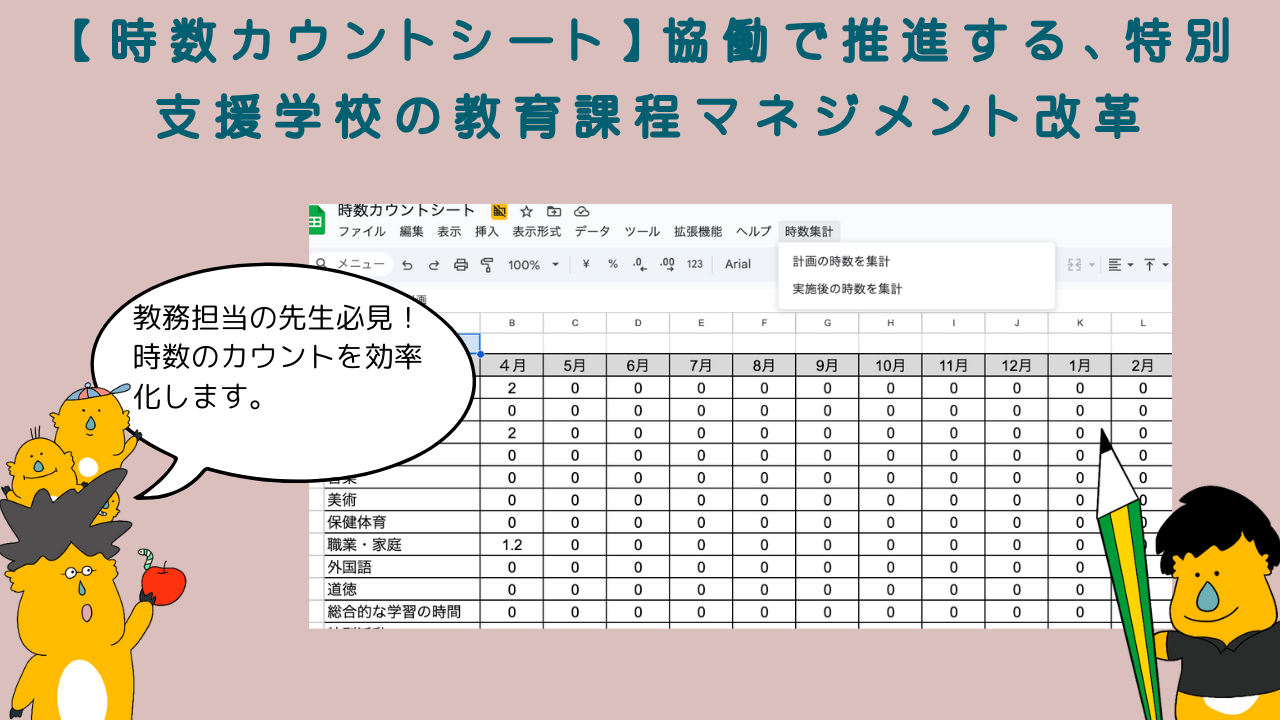1280x720 pixels.
Task: Activate the paint format tool
Action: [x=487, y=265]
